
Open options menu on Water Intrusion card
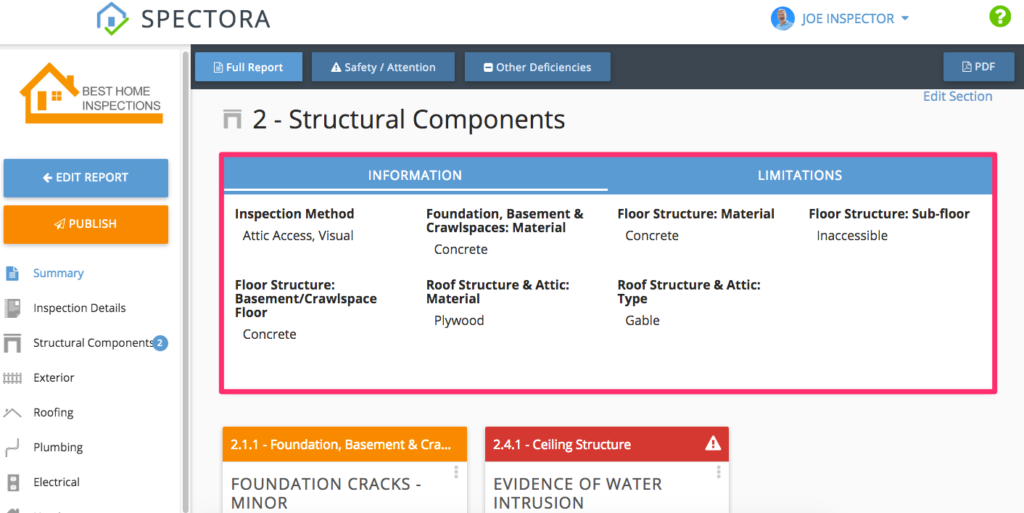717,472
